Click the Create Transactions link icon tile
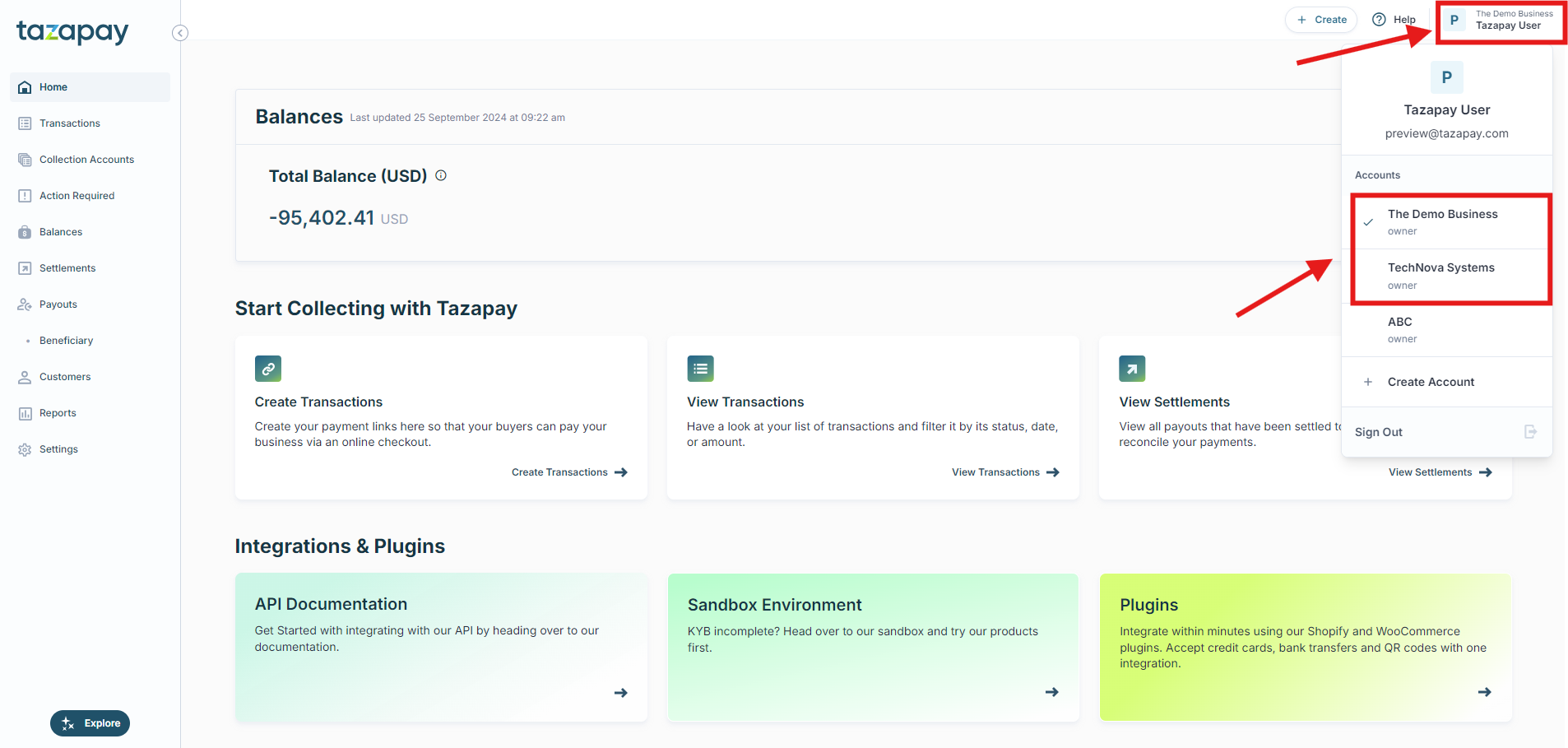This screenshot has height=748, width=1568. click(x=268, y=369)
